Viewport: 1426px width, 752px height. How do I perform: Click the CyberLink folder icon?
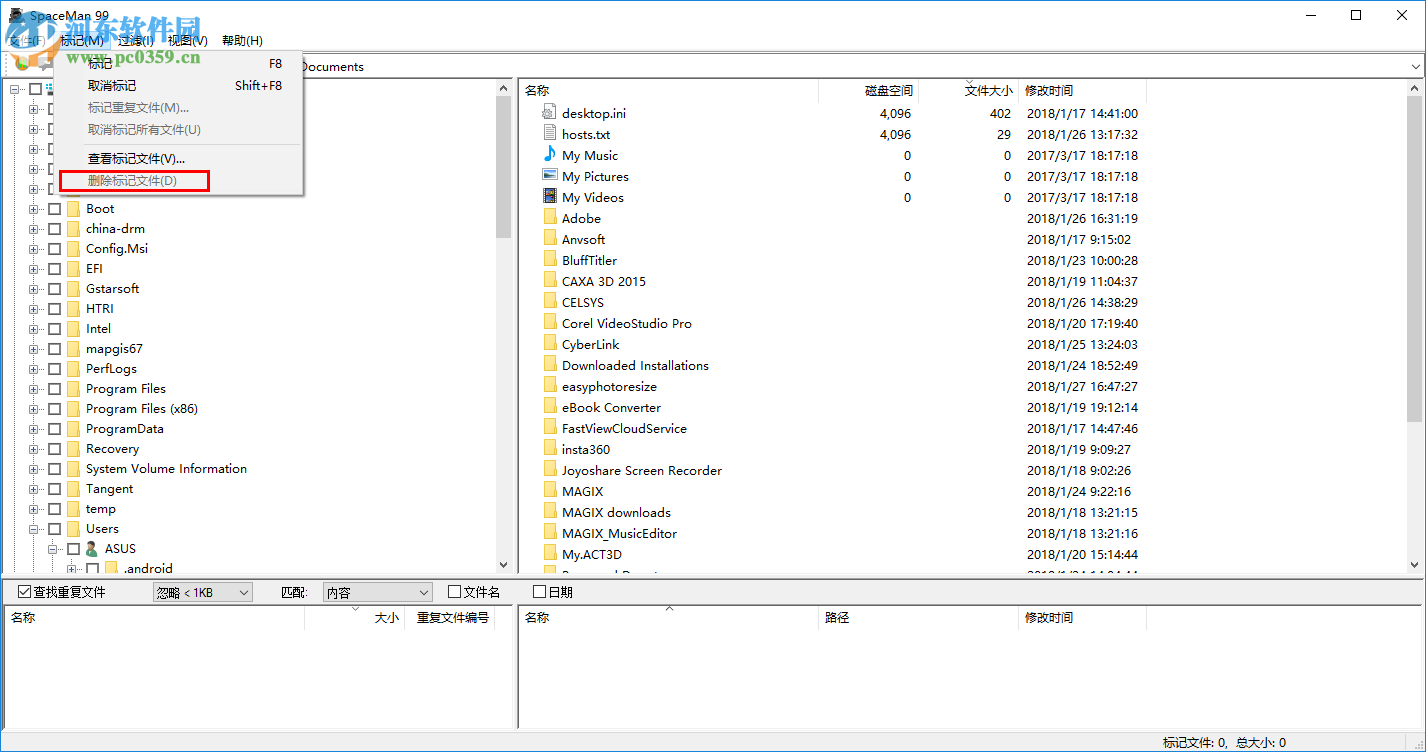tap(550, 344)
